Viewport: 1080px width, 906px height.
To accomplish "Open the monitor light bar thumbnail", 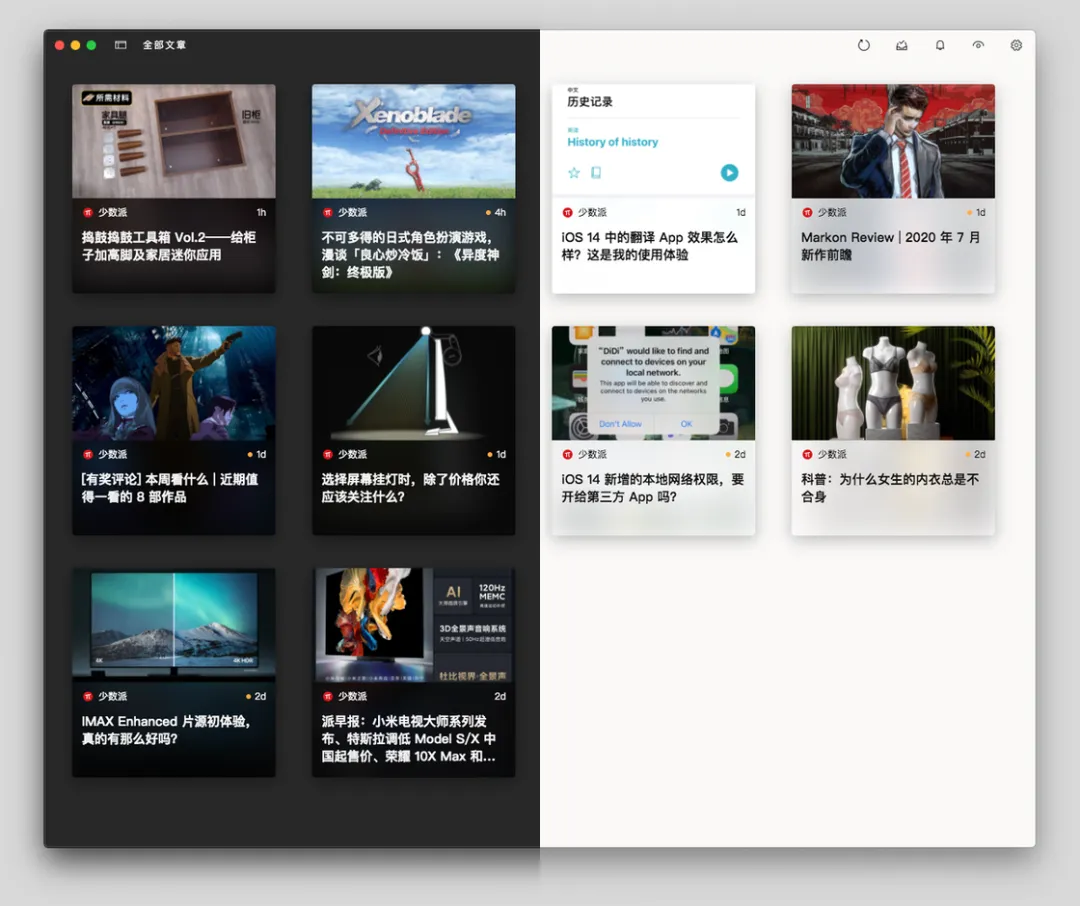I will (413, 383).
